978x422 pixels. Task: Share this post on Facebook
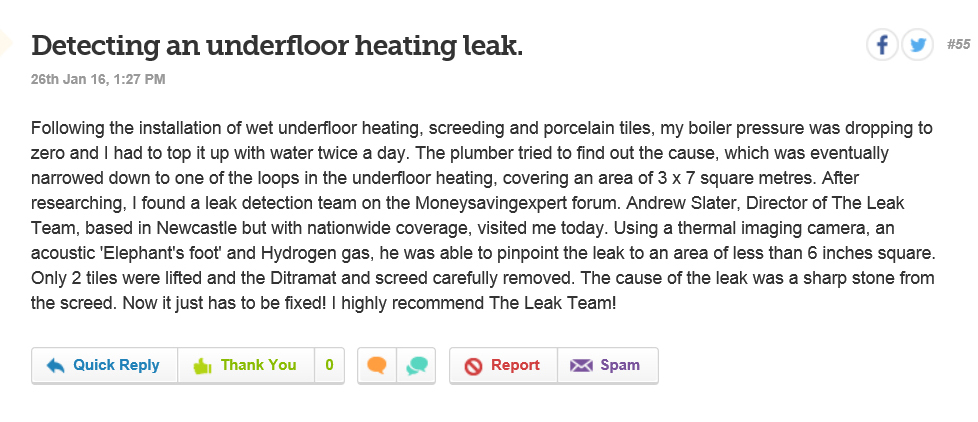pos(882,45)
